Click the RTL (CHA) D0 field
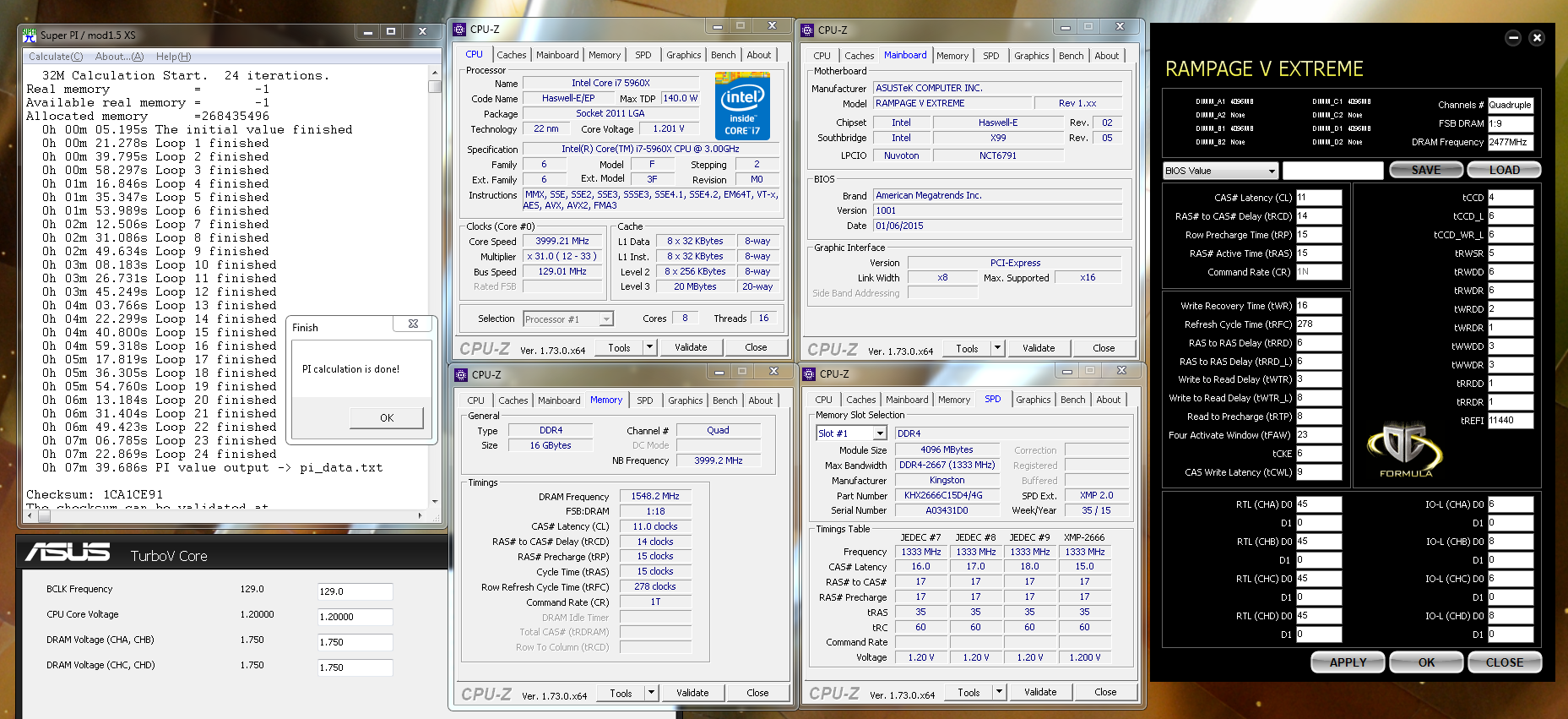The image size is (1568, 719). tap(1319, 504)
